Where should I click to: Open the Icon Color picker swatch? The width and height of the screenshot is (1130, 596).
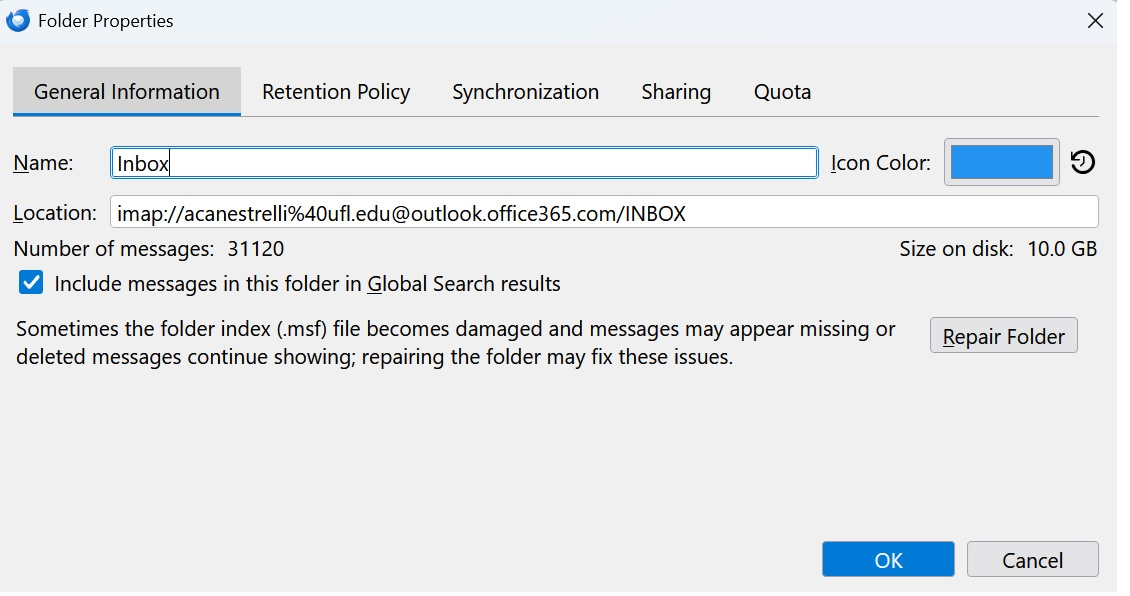[x=1001, y=162]
